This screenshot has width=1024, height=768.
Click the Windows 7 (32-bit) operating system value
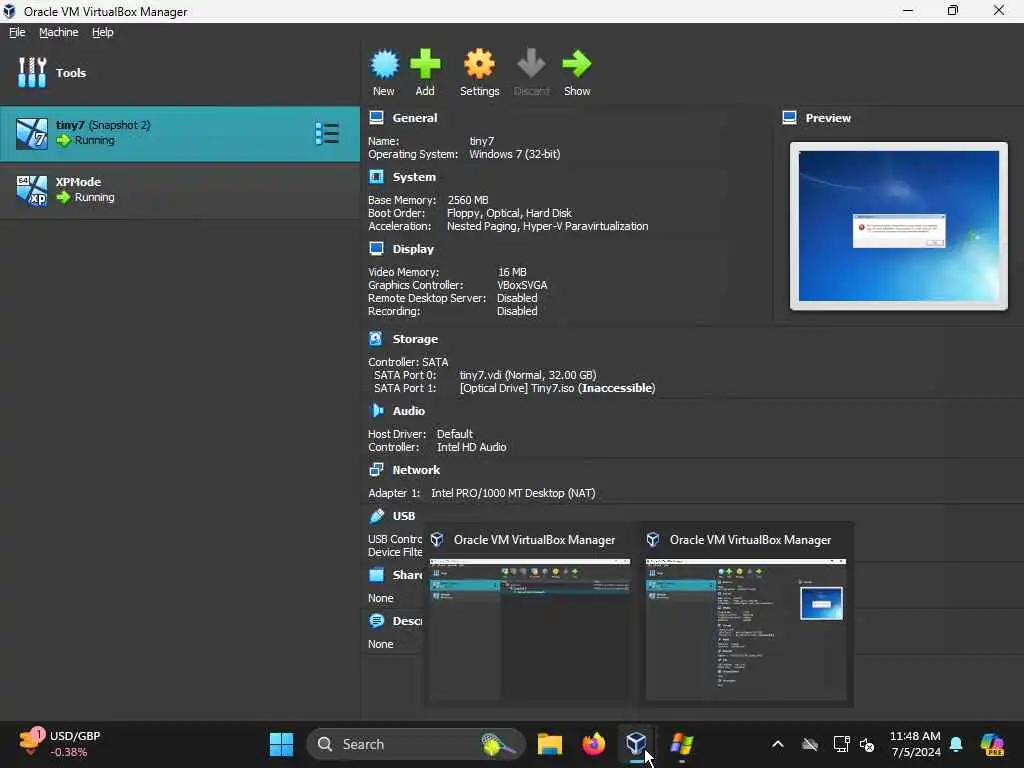pyautogui.click(x=515, y=154)
